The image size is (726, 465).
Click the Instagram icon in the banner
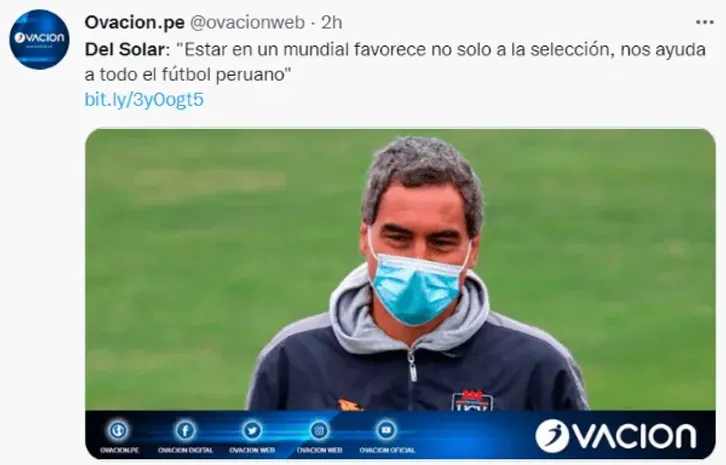319,430
